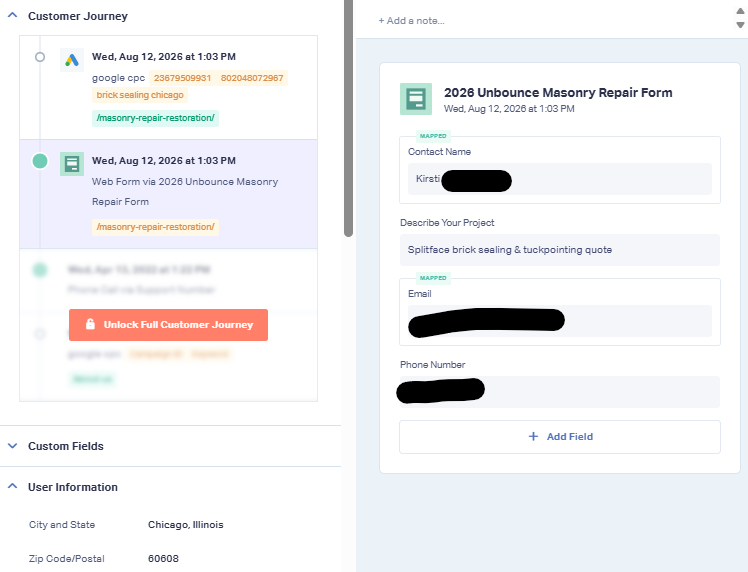Viewport: 748px width, 572px height.
Task: Click the Add Field button
Action: coord(560,437)
